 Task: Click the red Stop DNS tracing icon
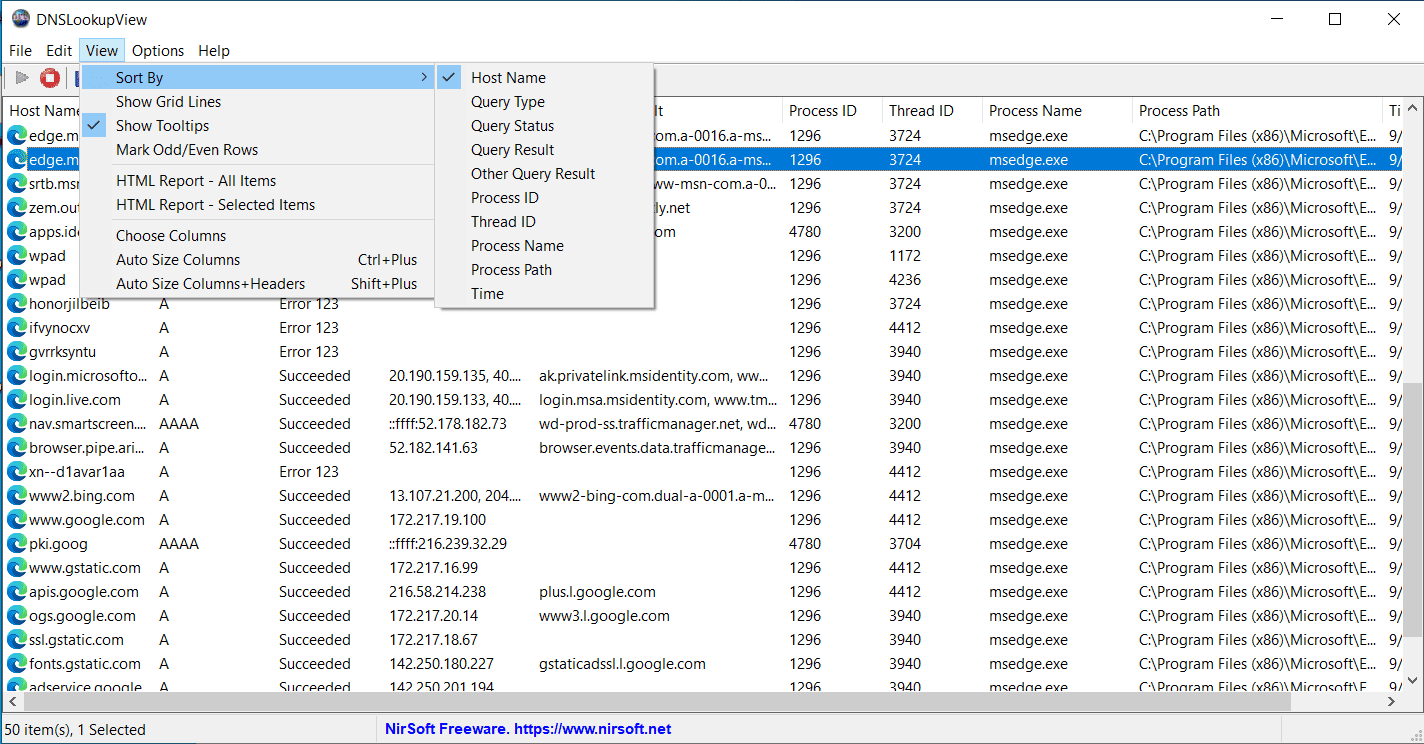[50, 78]
